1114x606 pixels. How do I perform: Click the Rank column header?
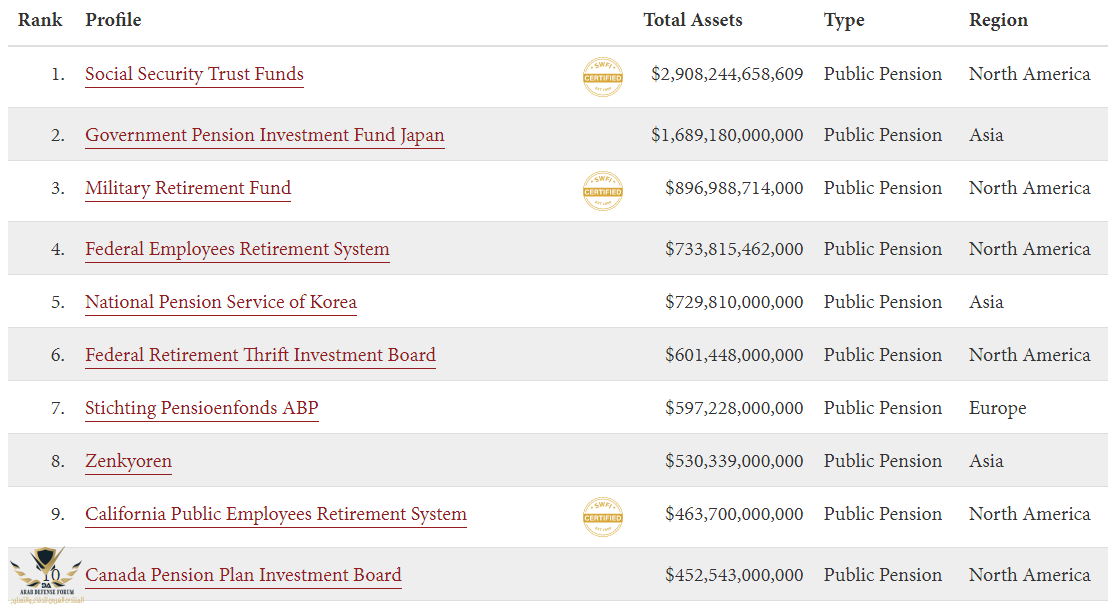click(x=41, y=20)
